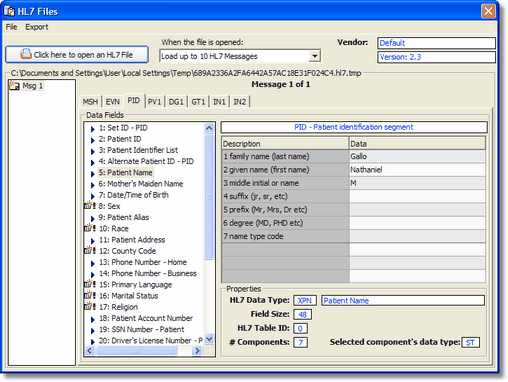Expand the arrow beside 6: Mother's Maiden Name
The image size is (508, 382).
(93, 185)
